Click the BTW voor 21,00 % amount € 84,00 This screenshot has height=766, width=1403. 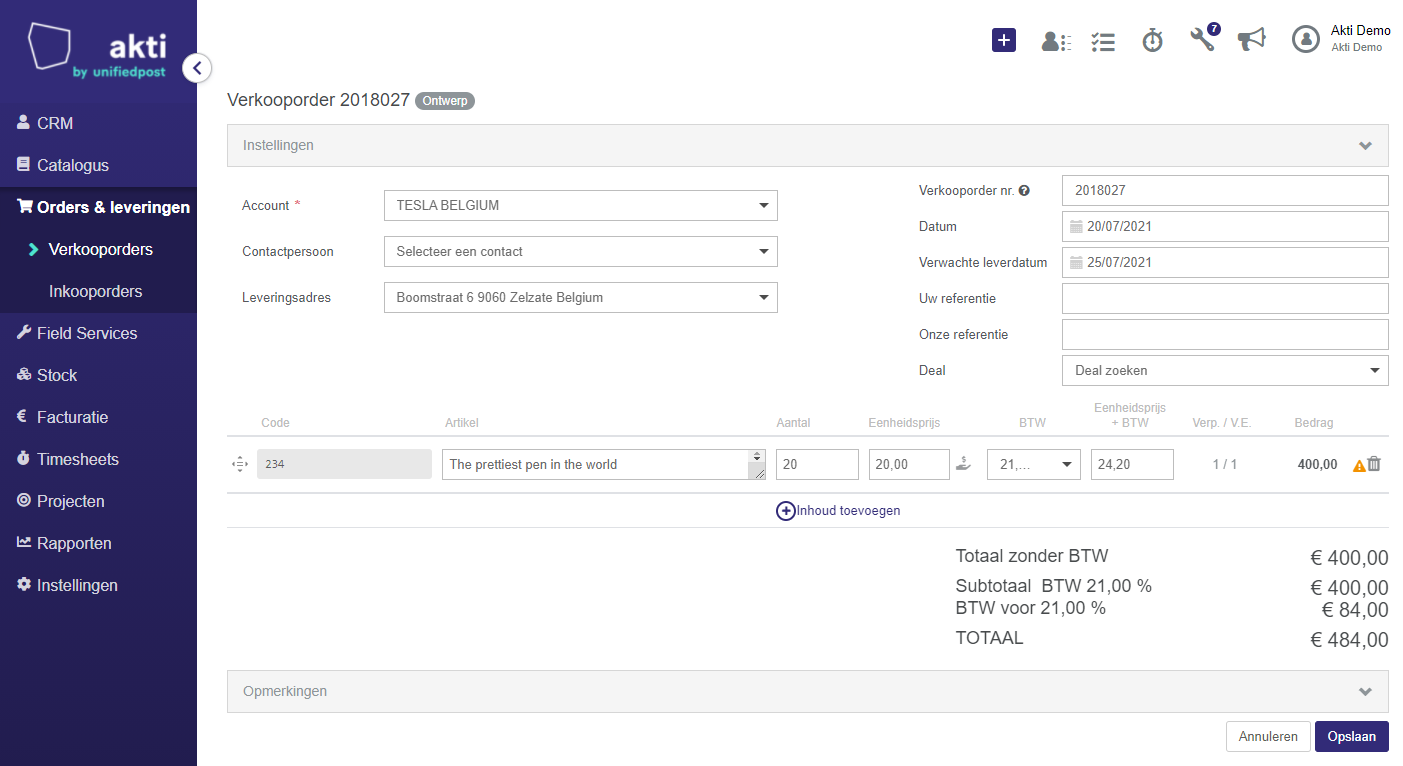tap(1355, 610)
